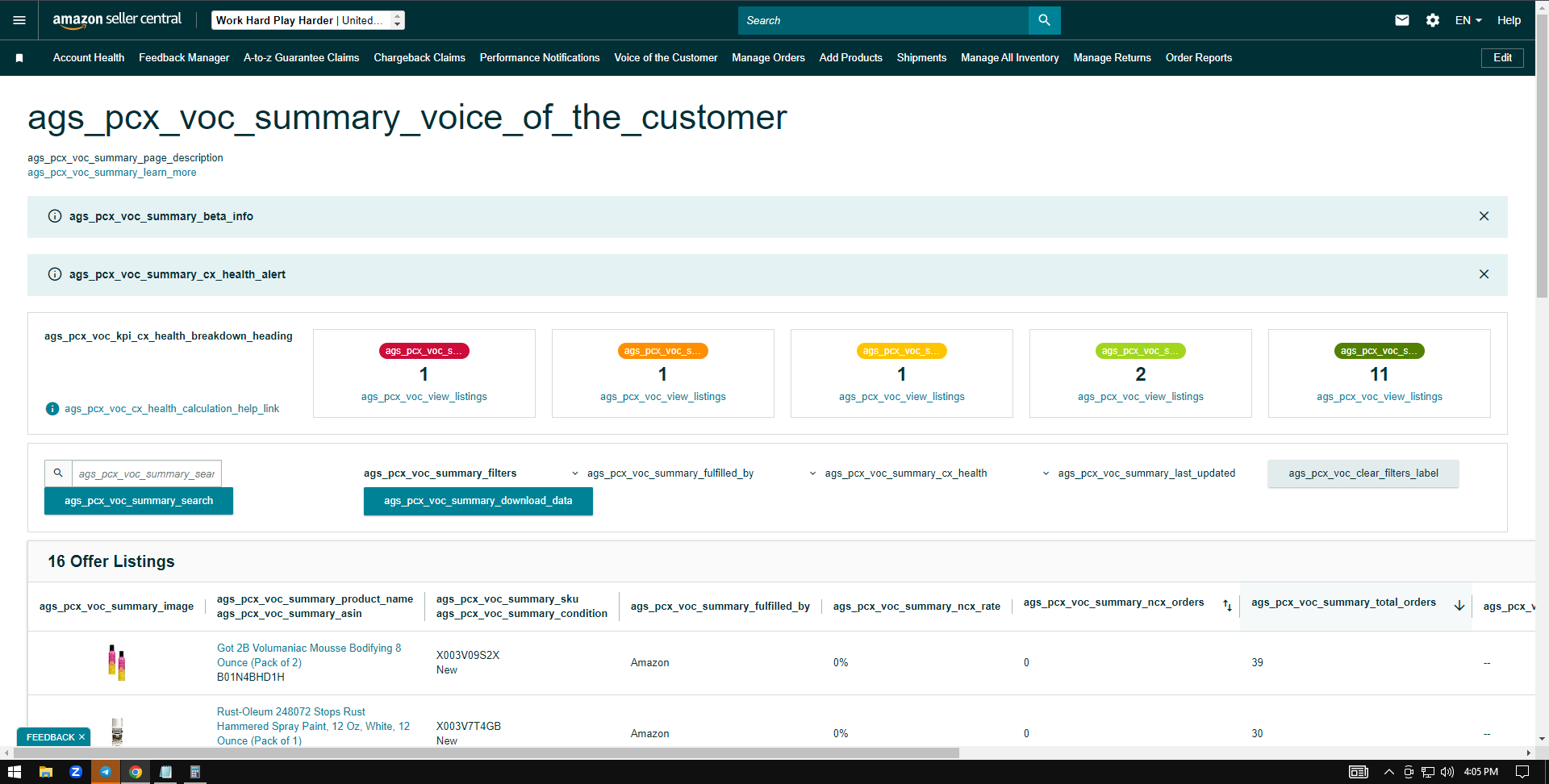The height and width of the screenshot is (784, 1549).
Task: Focus the top Search input field
Action: click(x=883, y=20)
